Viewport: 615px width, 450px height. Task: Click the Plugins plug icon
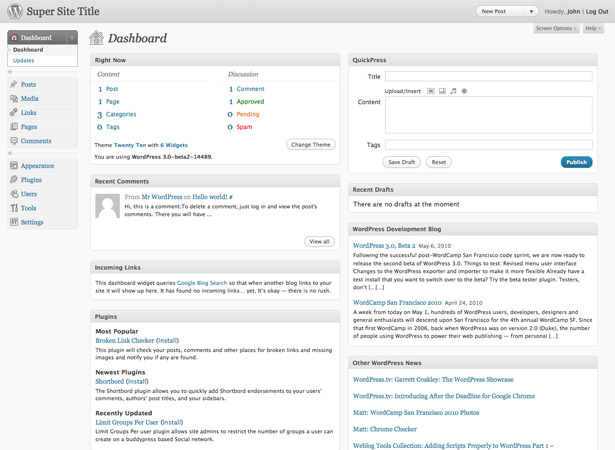[x=14, y=179]
